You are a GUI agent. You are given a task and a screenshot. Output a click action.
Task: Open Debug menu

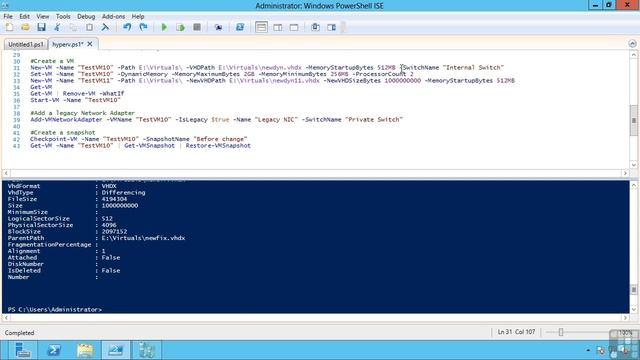86,16
